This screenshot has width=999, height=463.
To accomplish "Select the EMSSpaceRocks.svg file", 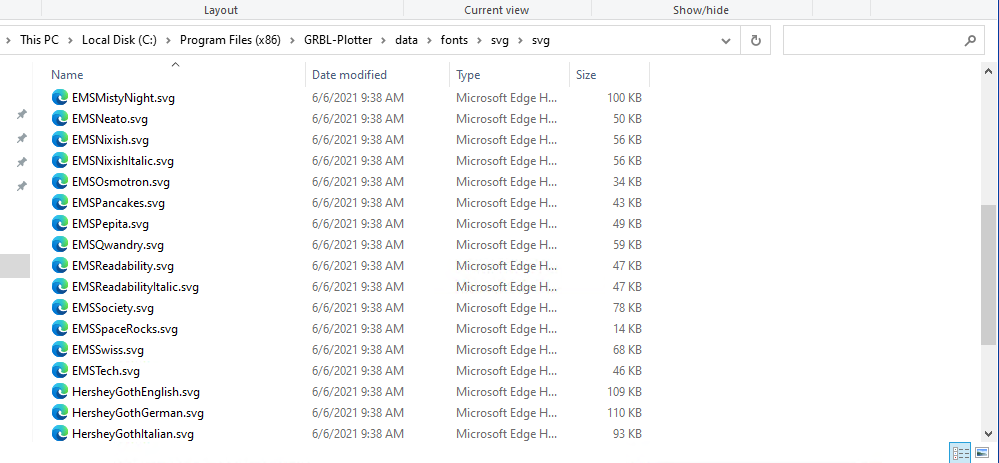I will pyautogui.click(x=125, y=329).
